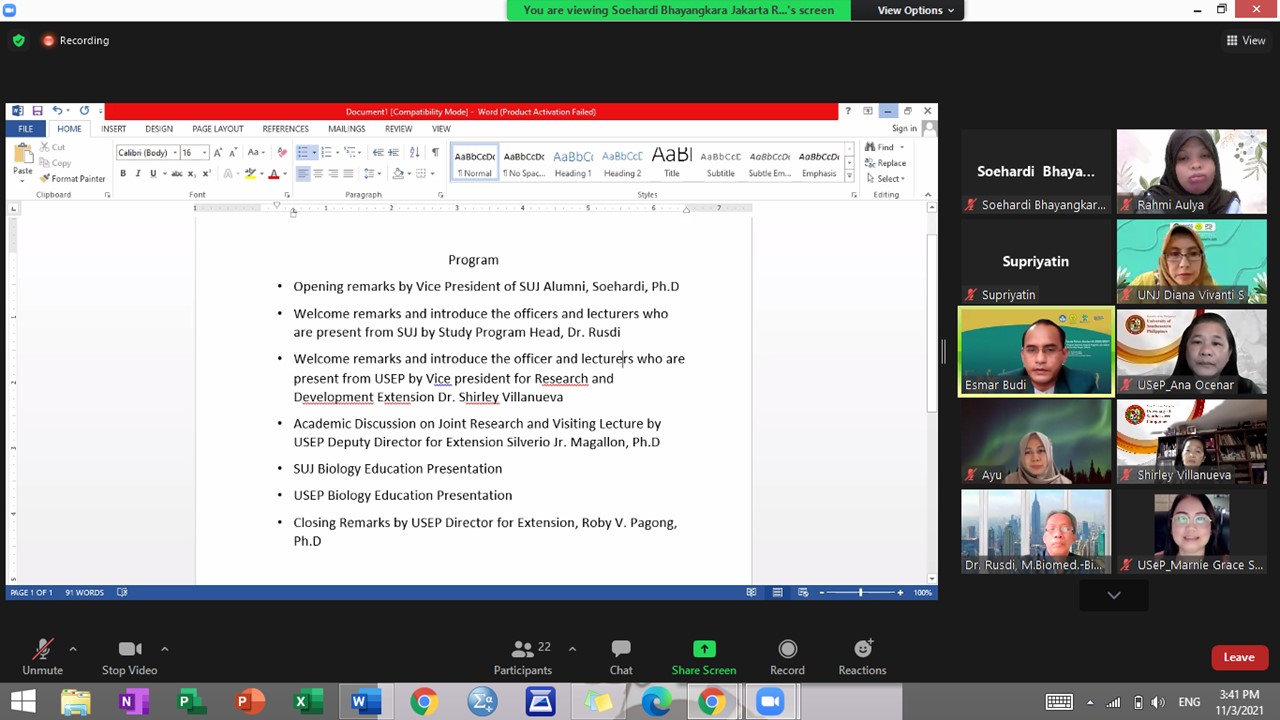Click the Format Painter tool
This screenshot has height=720, width=1280.
(72, 179)
